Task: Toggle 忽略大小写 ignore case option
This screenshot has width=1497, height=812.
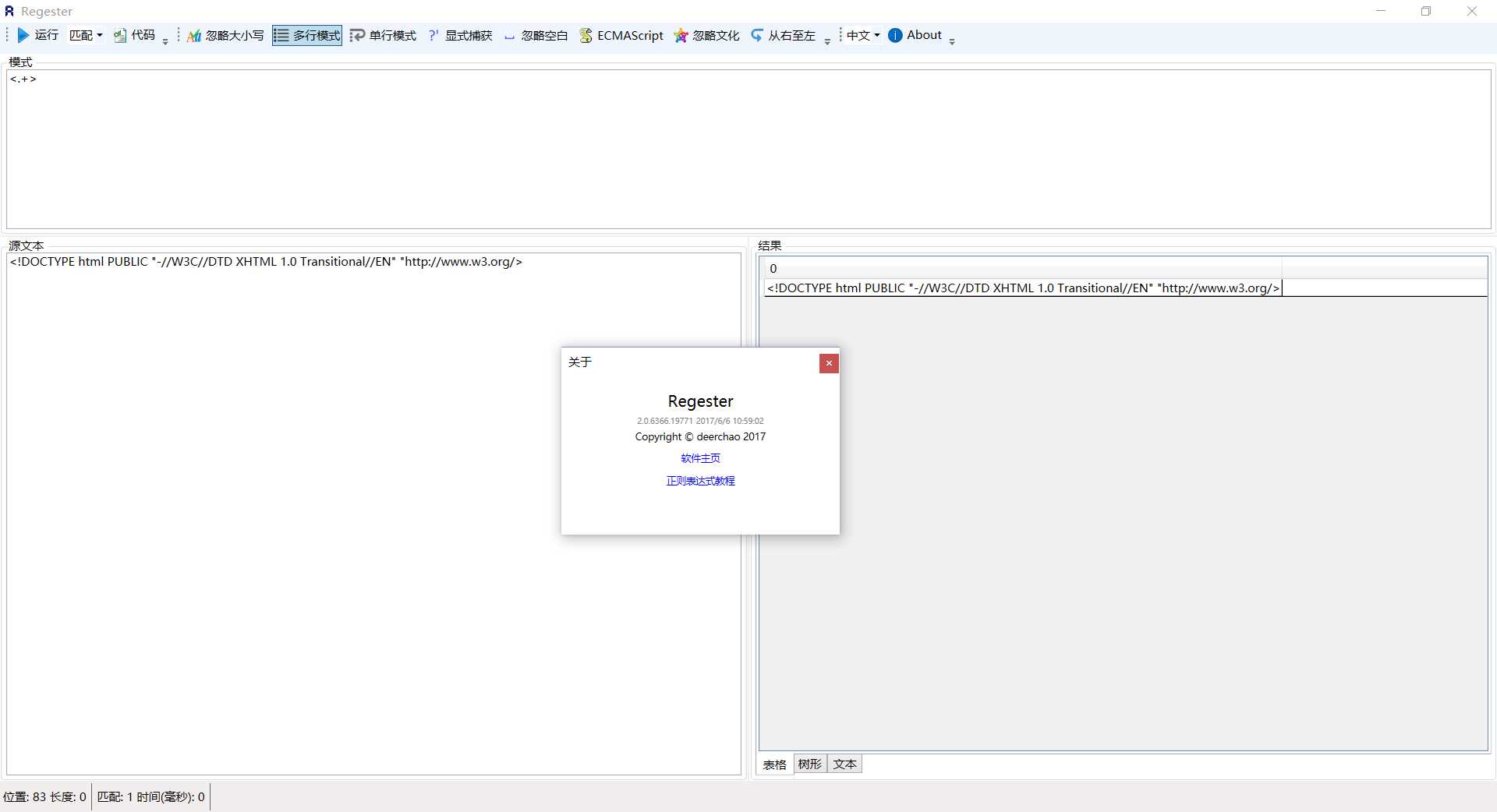Action: pyautogui.click(x=225, y=35)
